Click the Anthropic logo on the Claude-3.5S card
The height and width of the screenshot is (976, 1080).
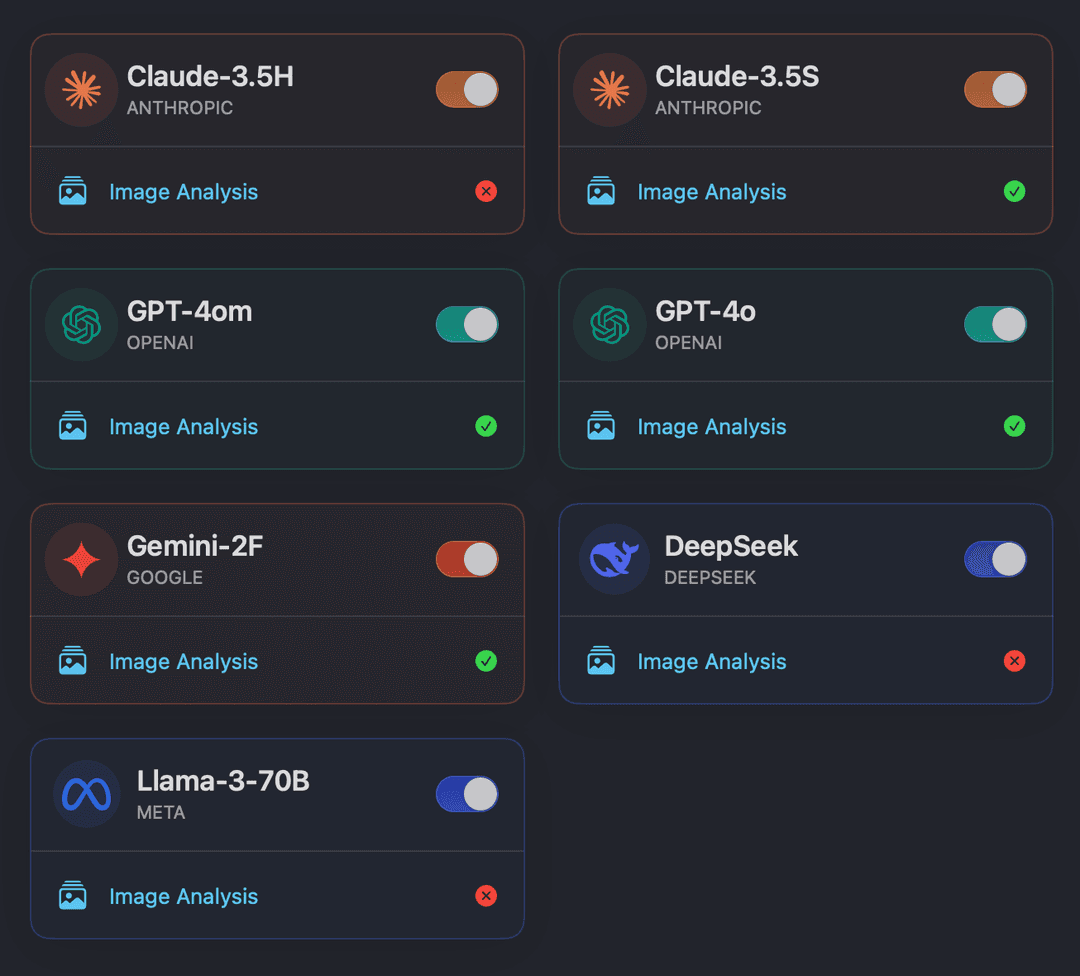610,90
